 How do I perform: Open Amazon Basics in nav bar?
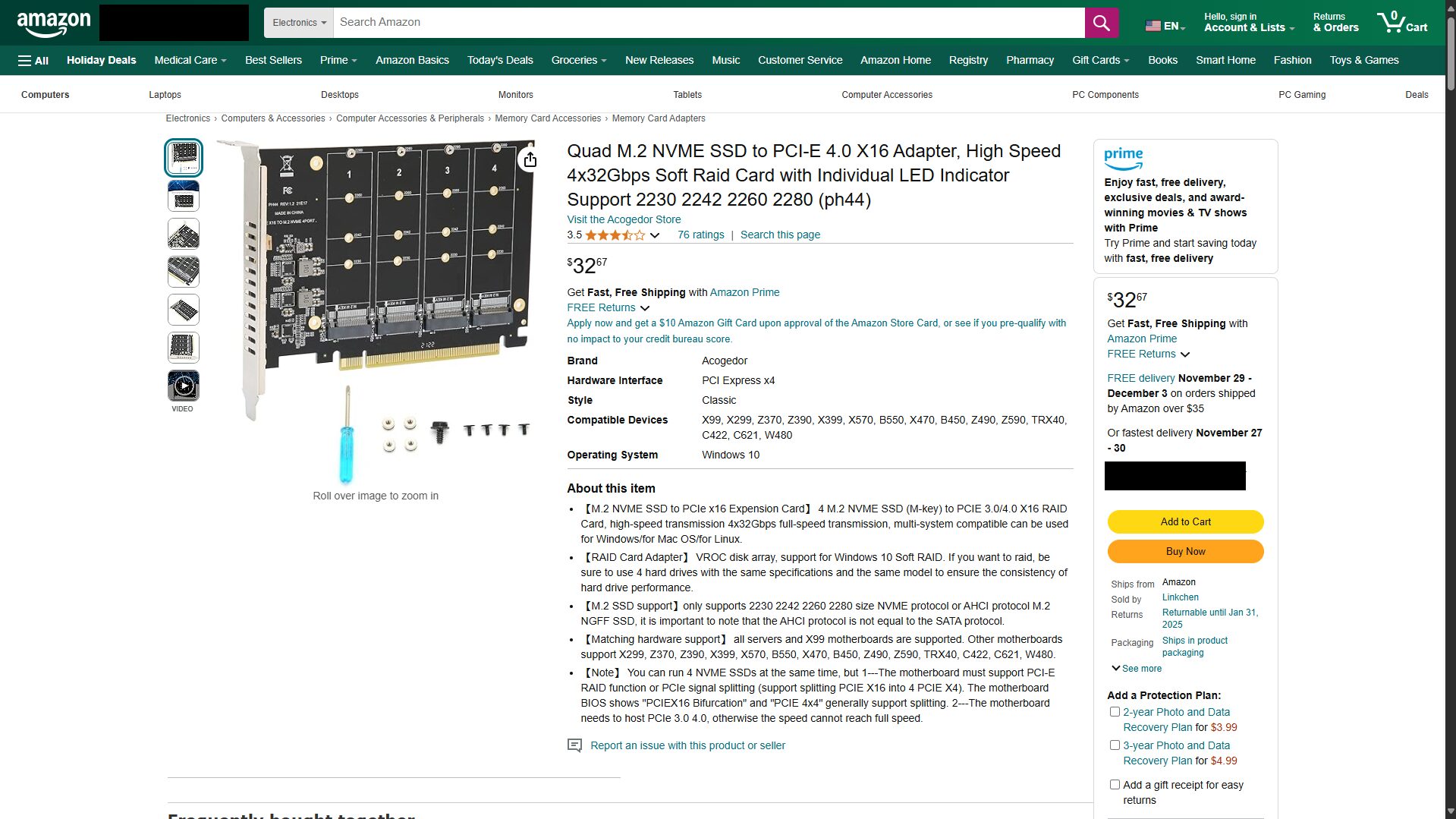[x=412, y=60]
